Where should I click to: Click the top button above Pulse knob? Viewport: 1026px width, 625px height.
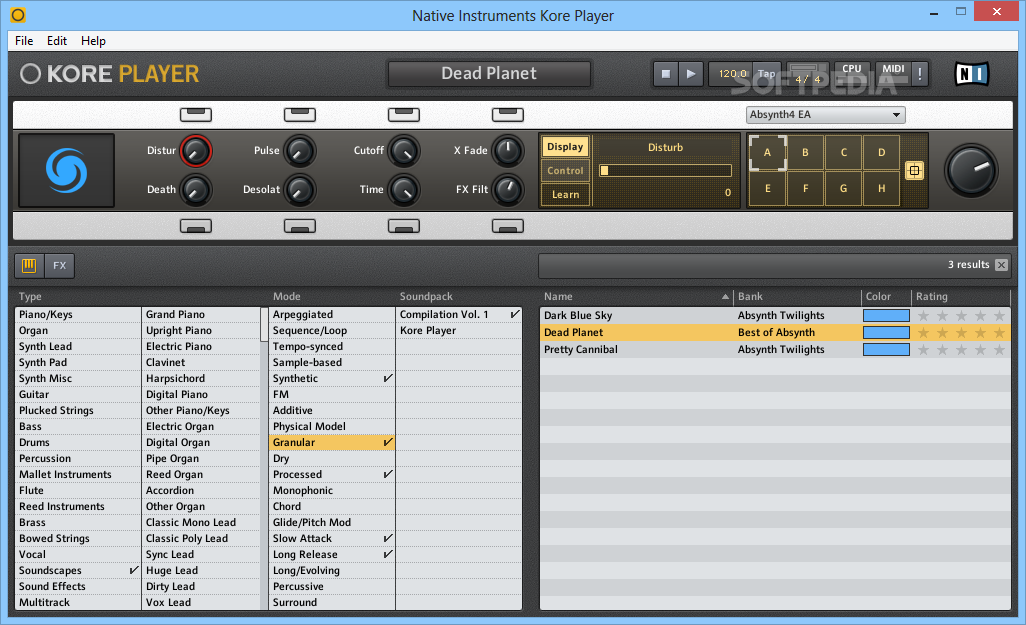pyautogui.click(x=300, y=115)
